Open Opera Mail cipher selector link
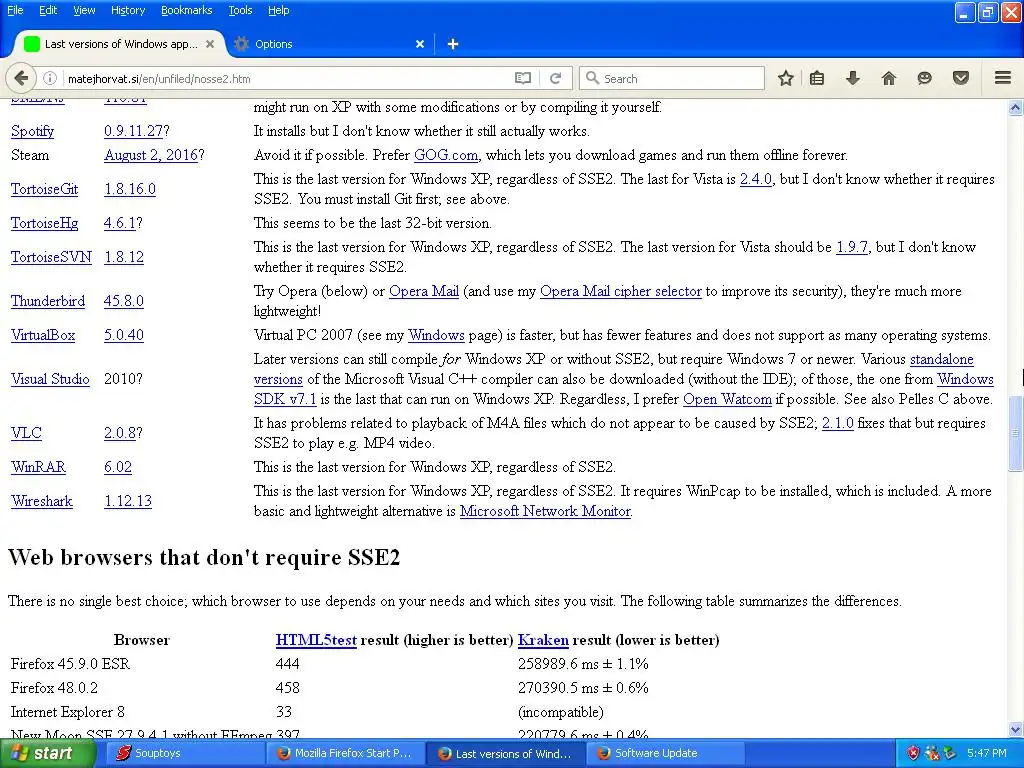This screenshot has height=768, width=1024. 620,291
